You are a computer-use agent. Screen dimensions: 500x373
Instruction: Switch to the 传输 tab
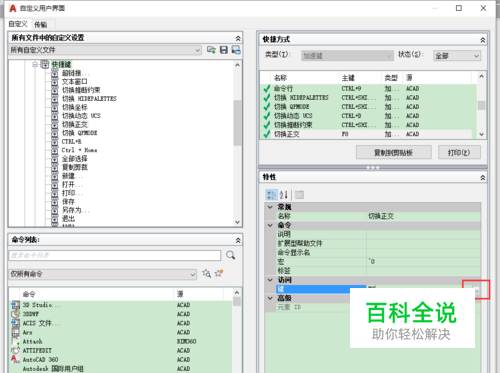click(41, 25)
